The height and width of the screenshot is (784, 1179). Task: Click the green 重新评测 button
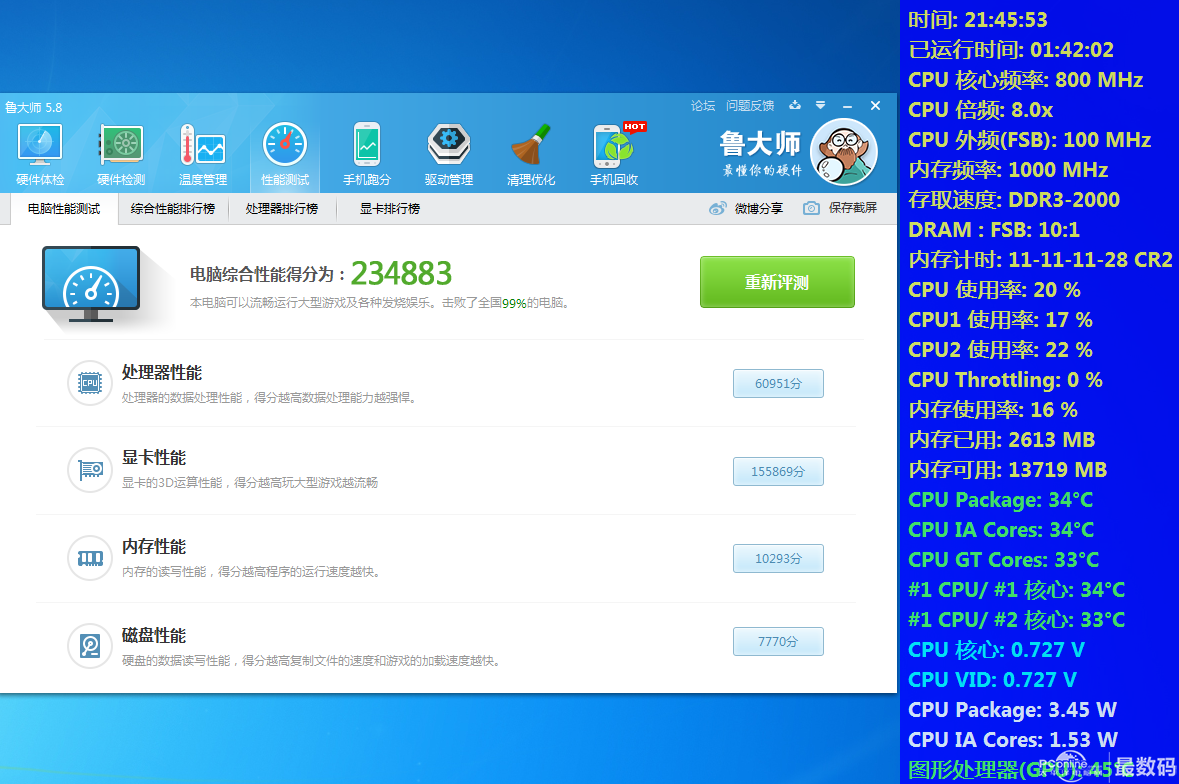click(777, 282)
